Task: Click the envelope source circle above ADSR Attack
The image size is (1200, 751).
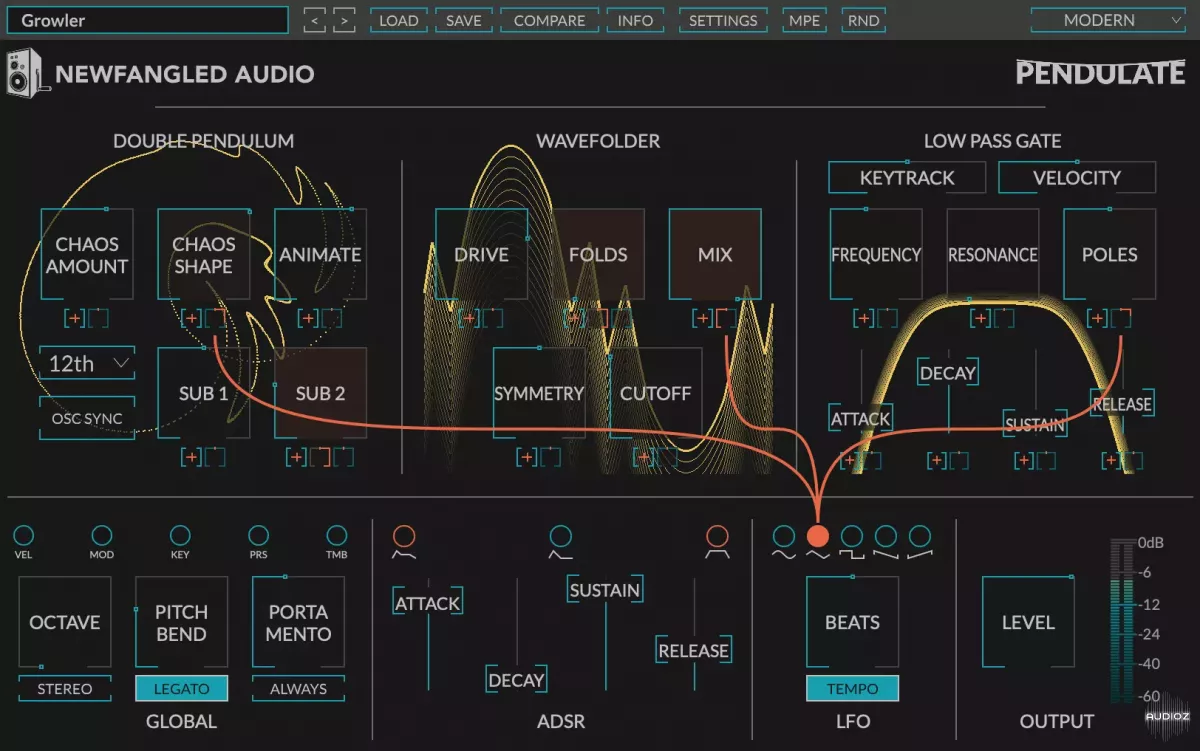Action: [404, 536]
